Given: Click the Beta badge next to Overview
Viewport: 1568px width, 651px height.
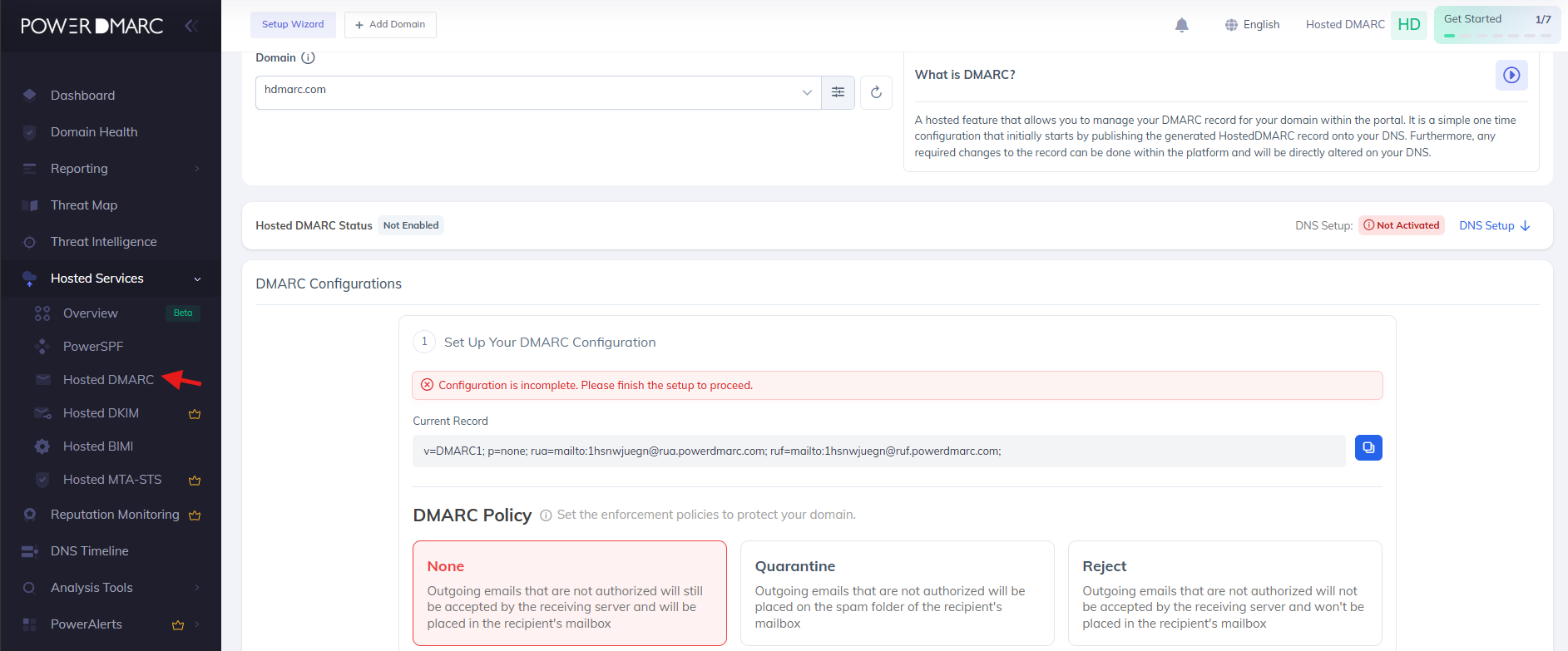Looking at the screenshot, I should tap(183, 313).
